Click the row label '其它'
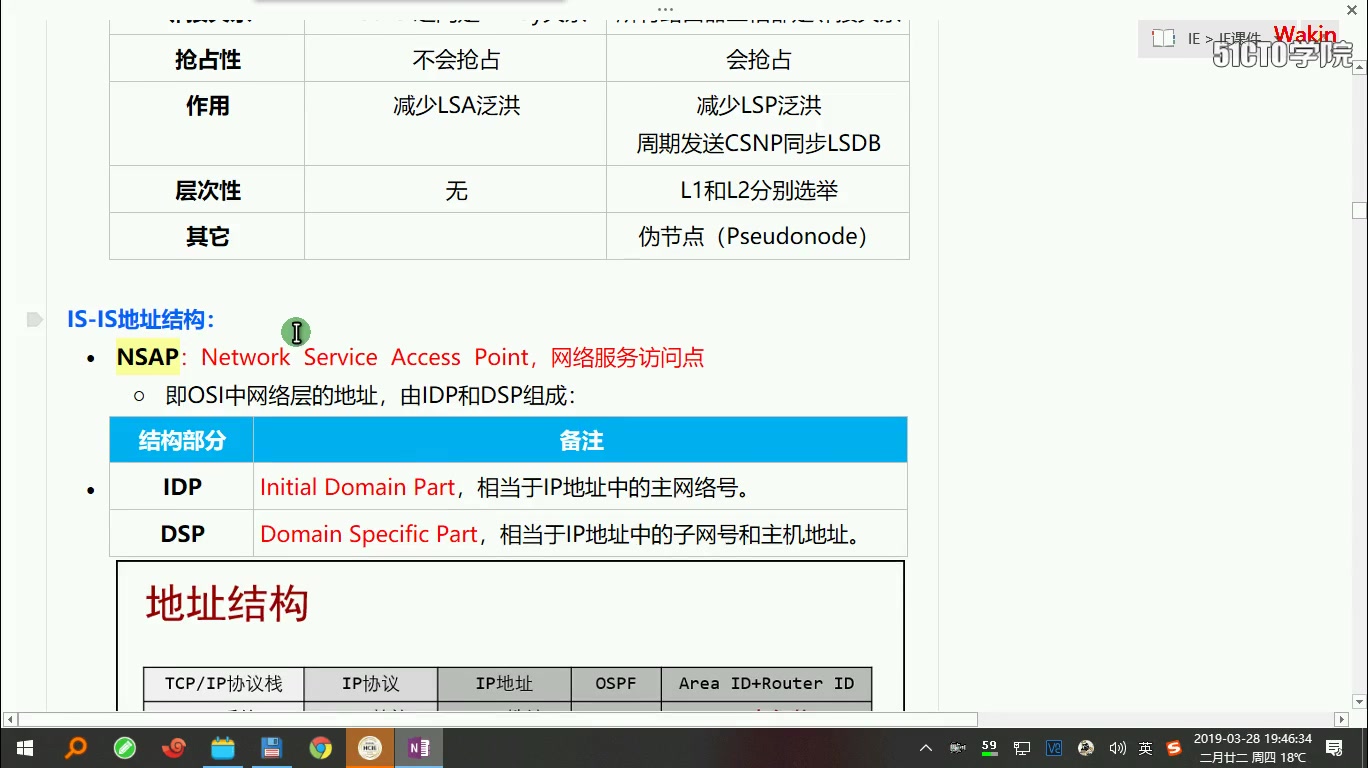 coord(207,236)
